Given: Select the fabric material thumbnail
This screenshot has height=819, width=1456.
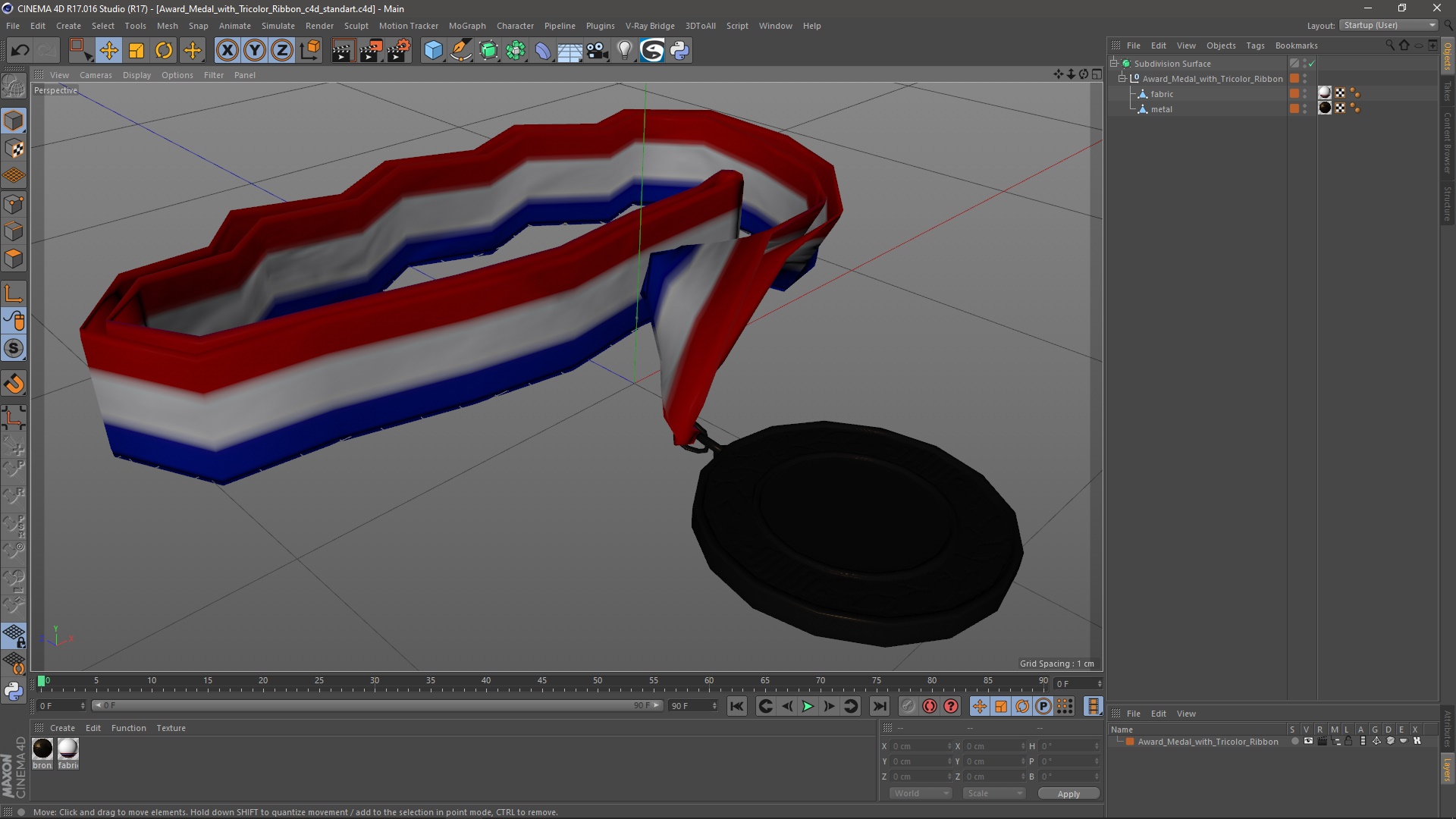Looking at the screenshot, I should click(x=68, y=749).
